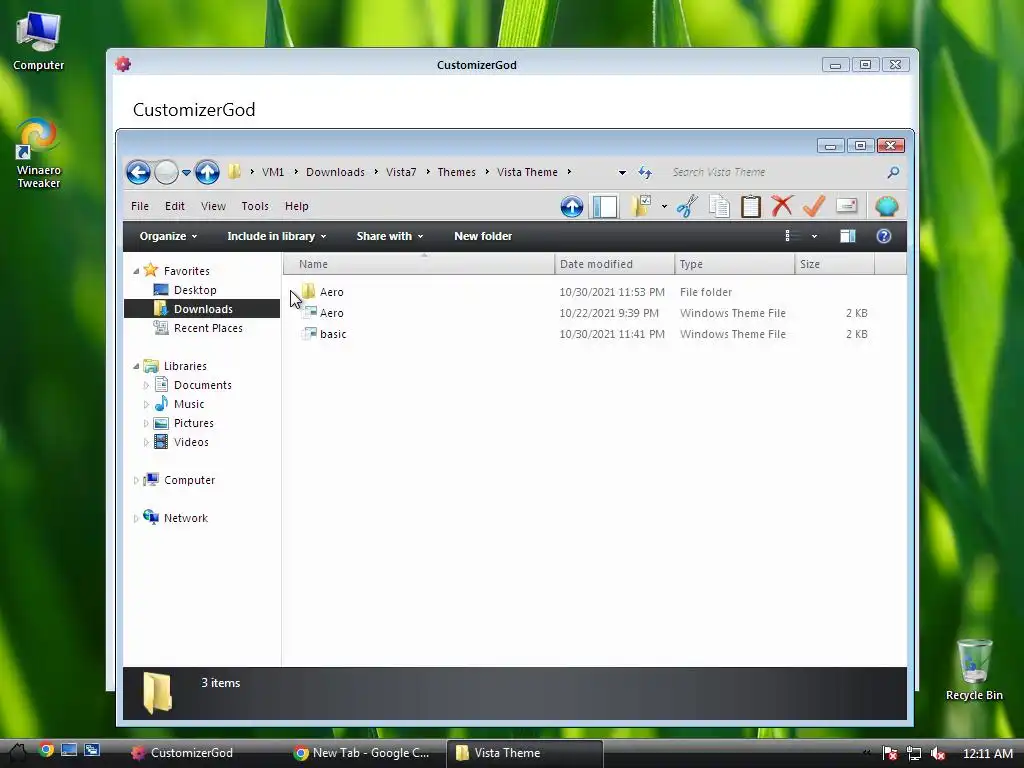The height and width of the screenshot is (768, 1024).
Task: Sort by the Size column header
Action: coord(834,264)
